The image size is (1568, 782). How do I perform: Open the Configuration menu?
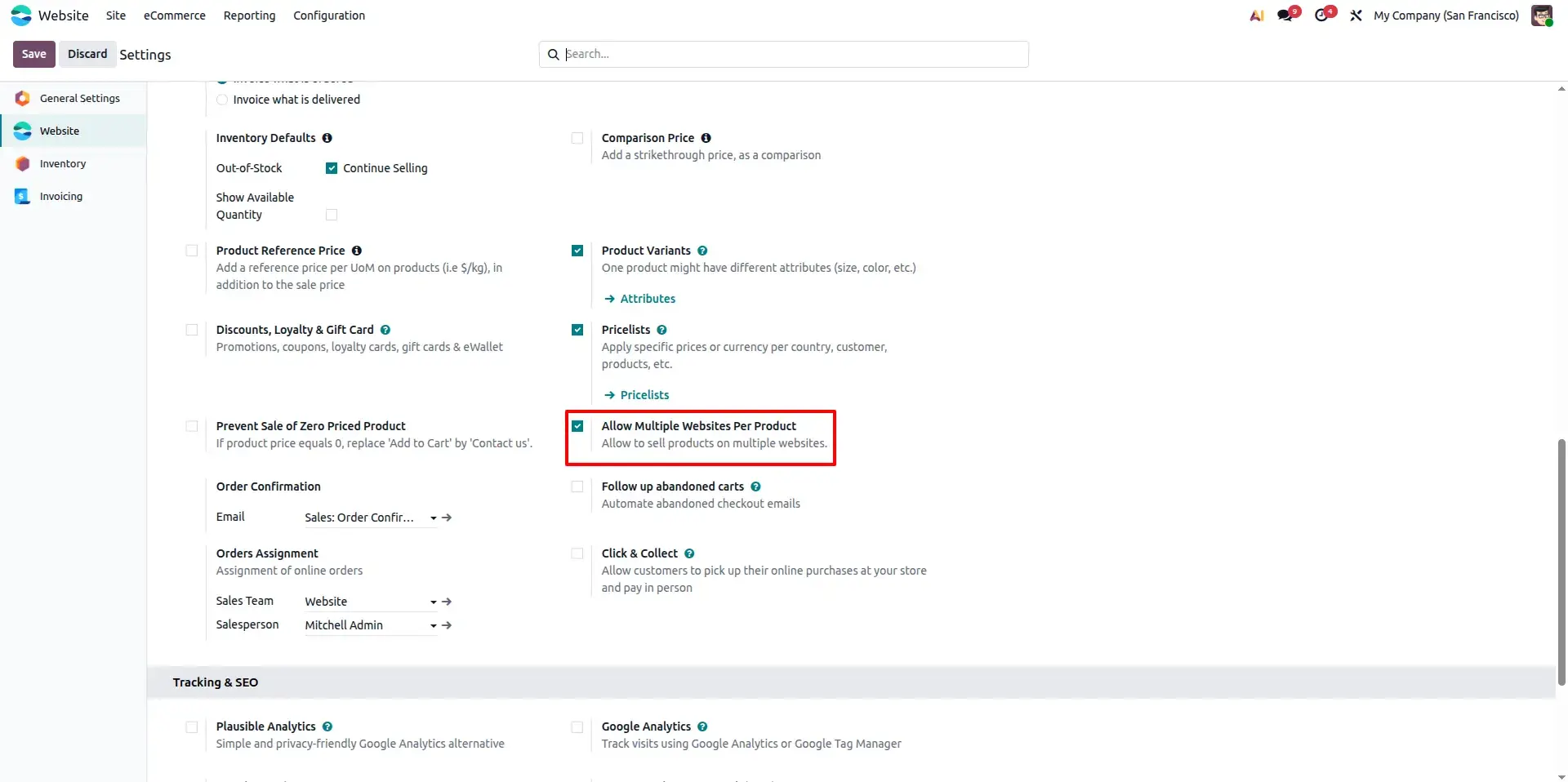pyautogui.click(x=329, y=16)
